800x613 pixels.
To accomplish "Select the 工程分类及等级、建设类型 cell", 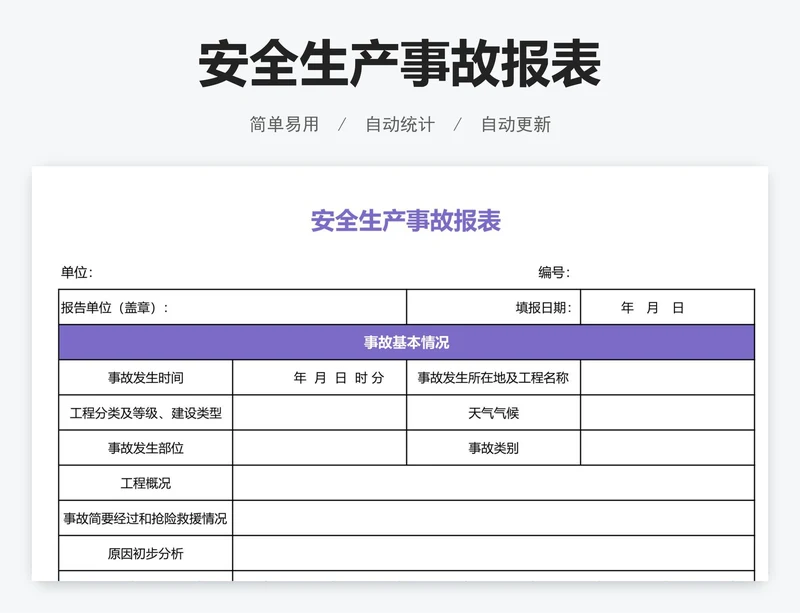I will (x=145, y=413).
